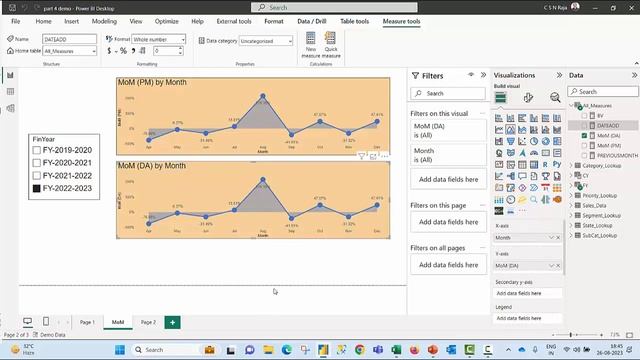Image resolution: width=640 pixels, height=360 pixels.
Task: Open Model view in left sidebar
Action: [10, 109]
